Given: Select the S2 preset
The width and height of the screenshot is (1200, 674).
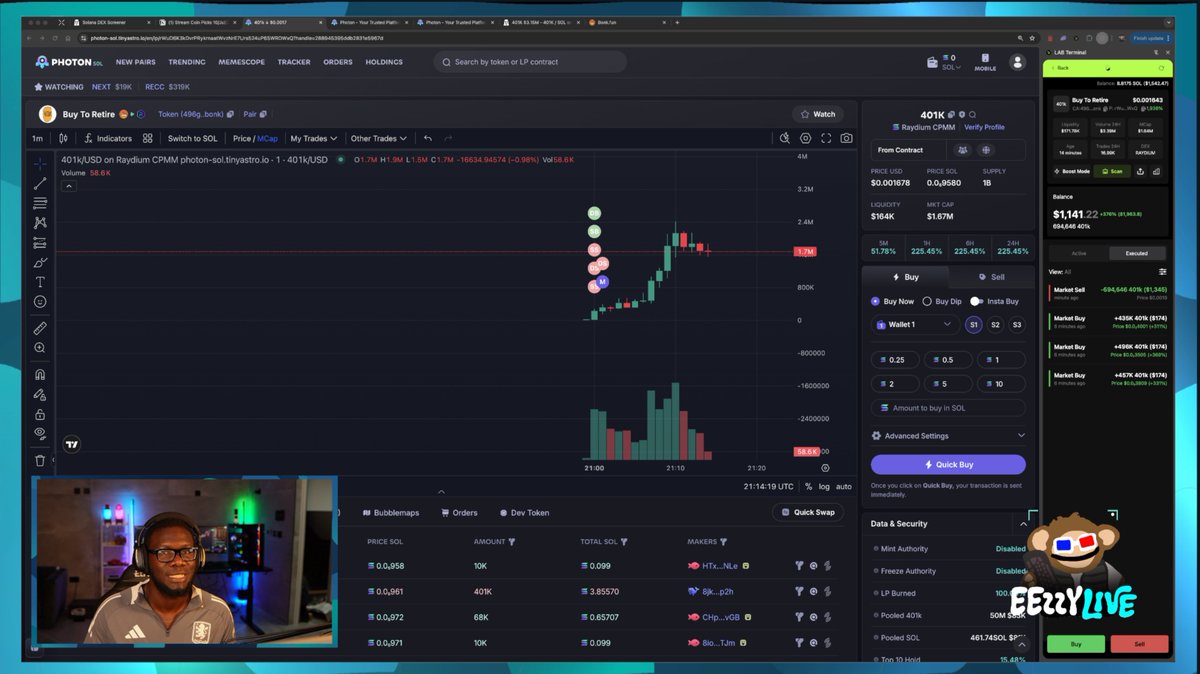Looking at the screenshot, I should [x=995, y=324].
